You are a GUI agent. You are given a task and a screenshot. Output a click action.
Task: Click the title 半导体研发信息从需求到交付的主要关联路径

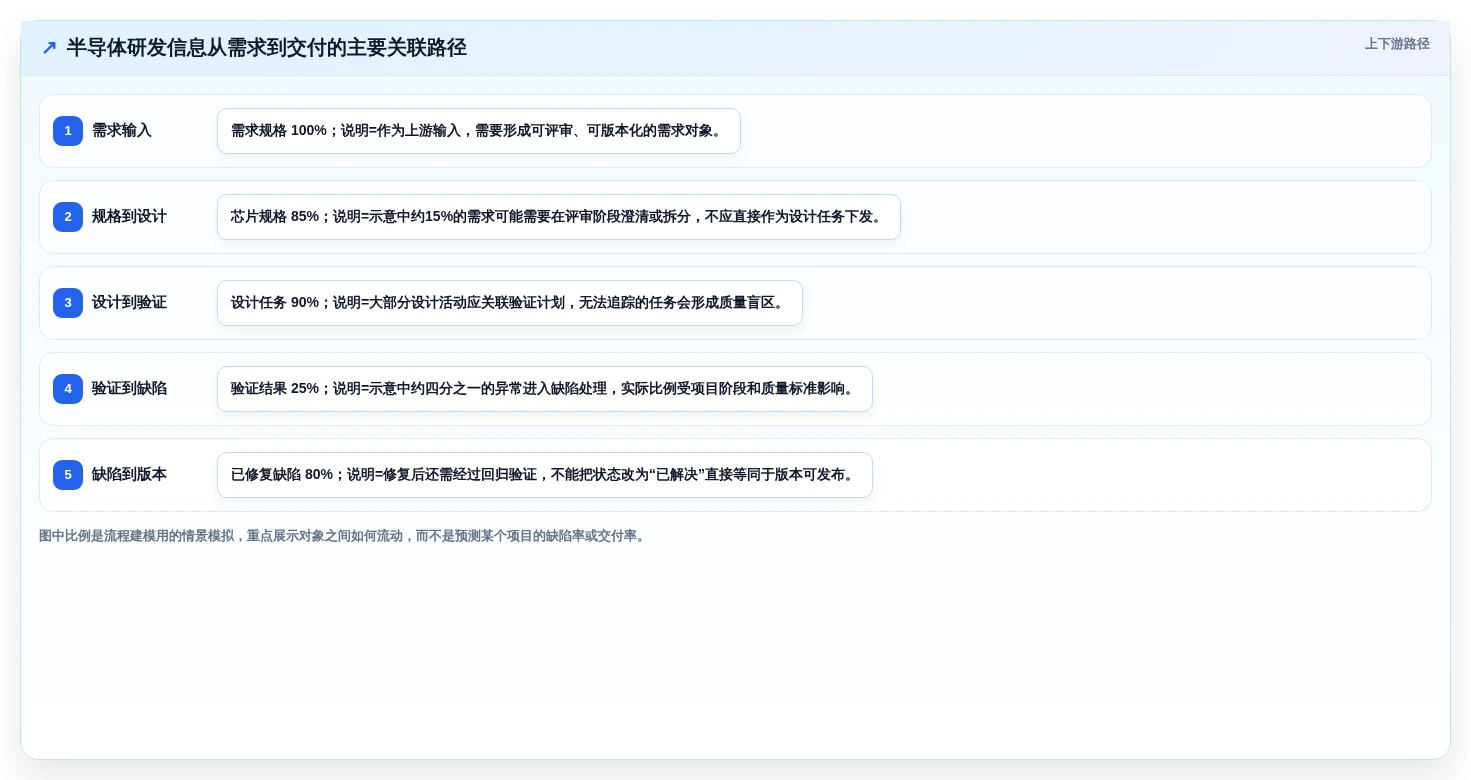click(x=267, y=48)
